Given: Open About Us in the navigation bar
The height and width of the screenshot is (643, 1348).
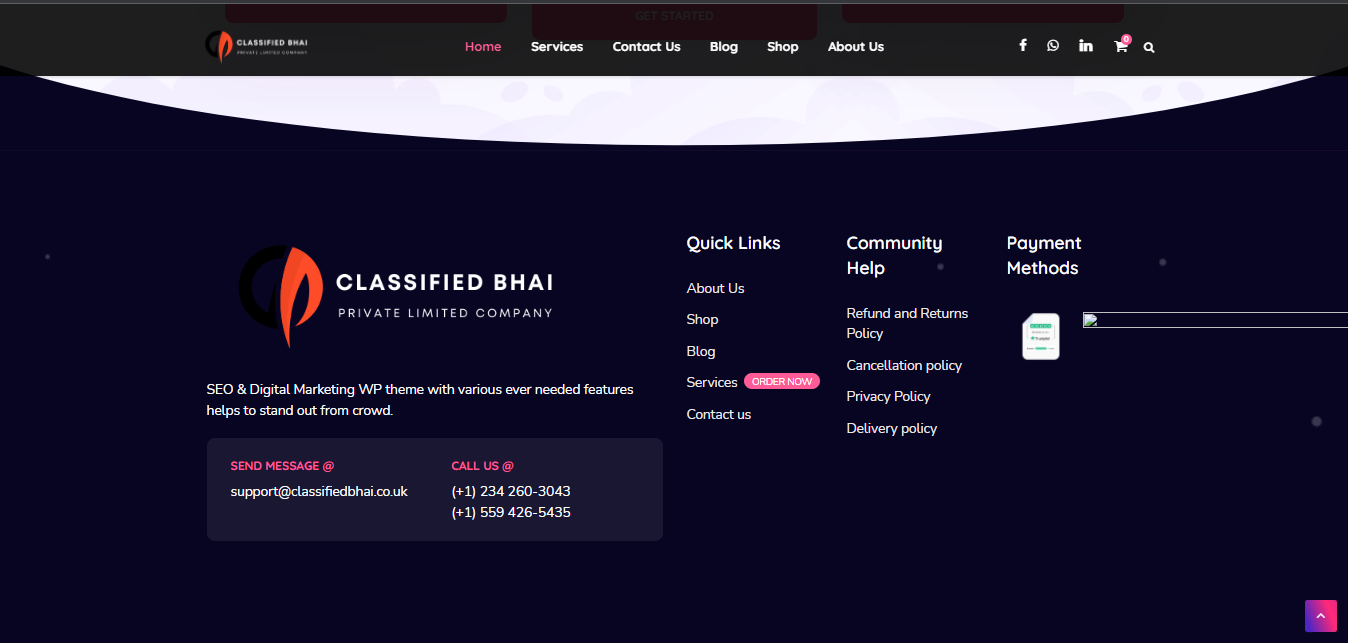Looking at the screenshot, I should (x=855, y=46).
